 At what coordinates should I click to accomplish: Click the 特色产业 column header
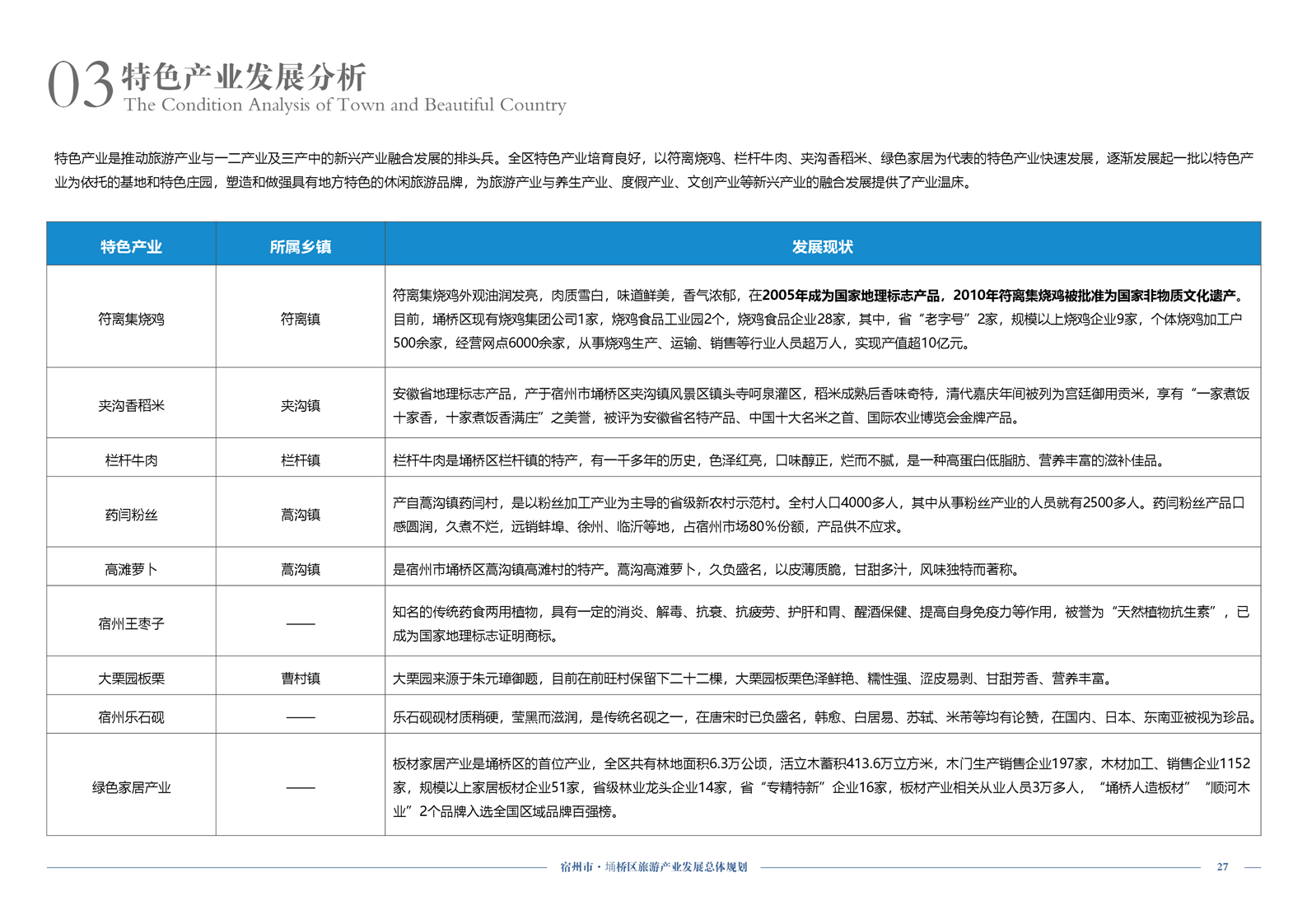(x=131, y=247)
